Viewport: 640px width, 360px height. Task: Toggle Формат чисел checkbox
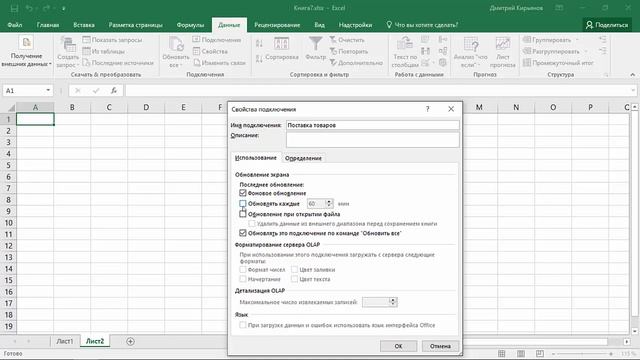[243, 269]
